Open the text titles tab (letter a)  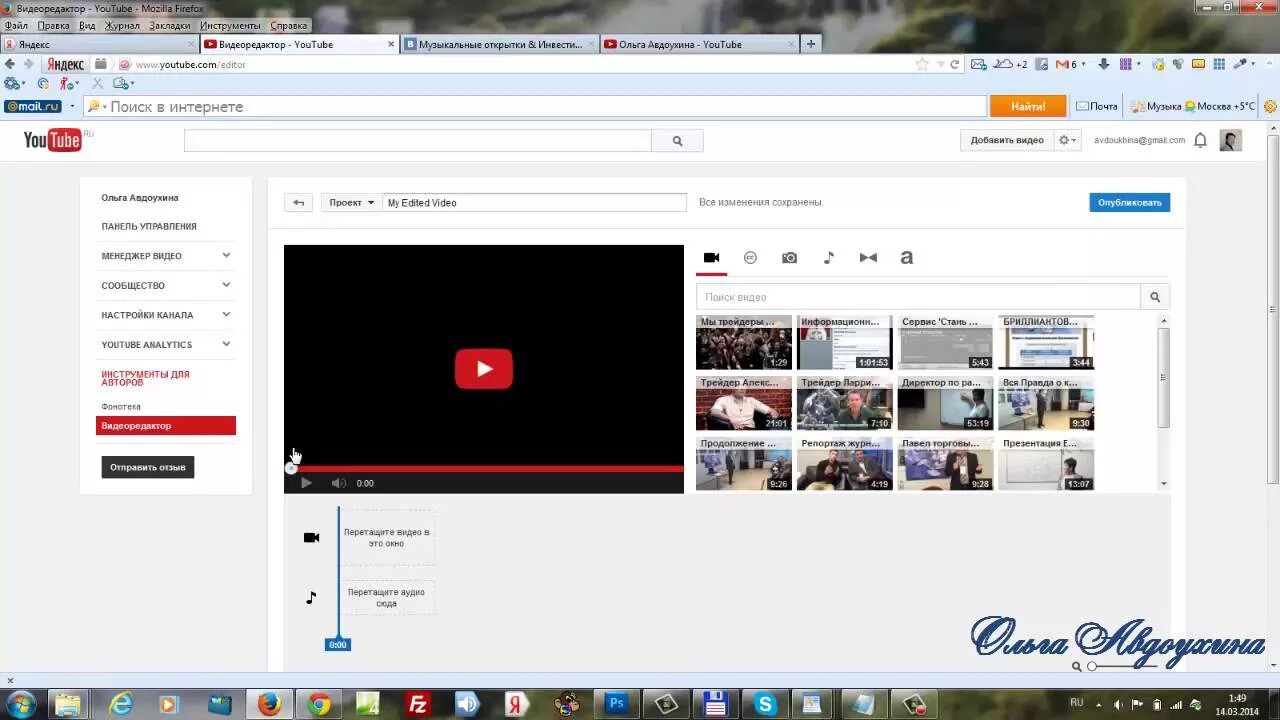pos(906,258)
